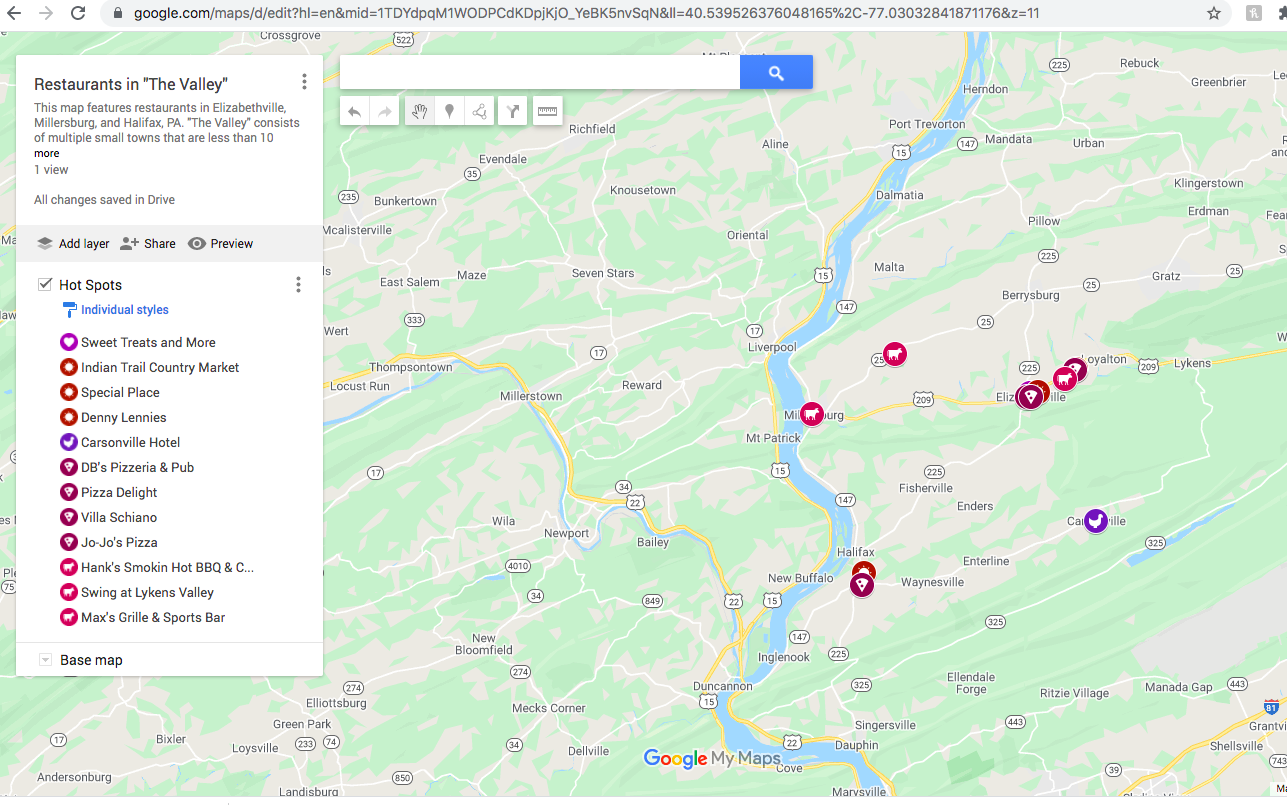Open the map Preview
The image size is (1287, 805).
point(221,244)
